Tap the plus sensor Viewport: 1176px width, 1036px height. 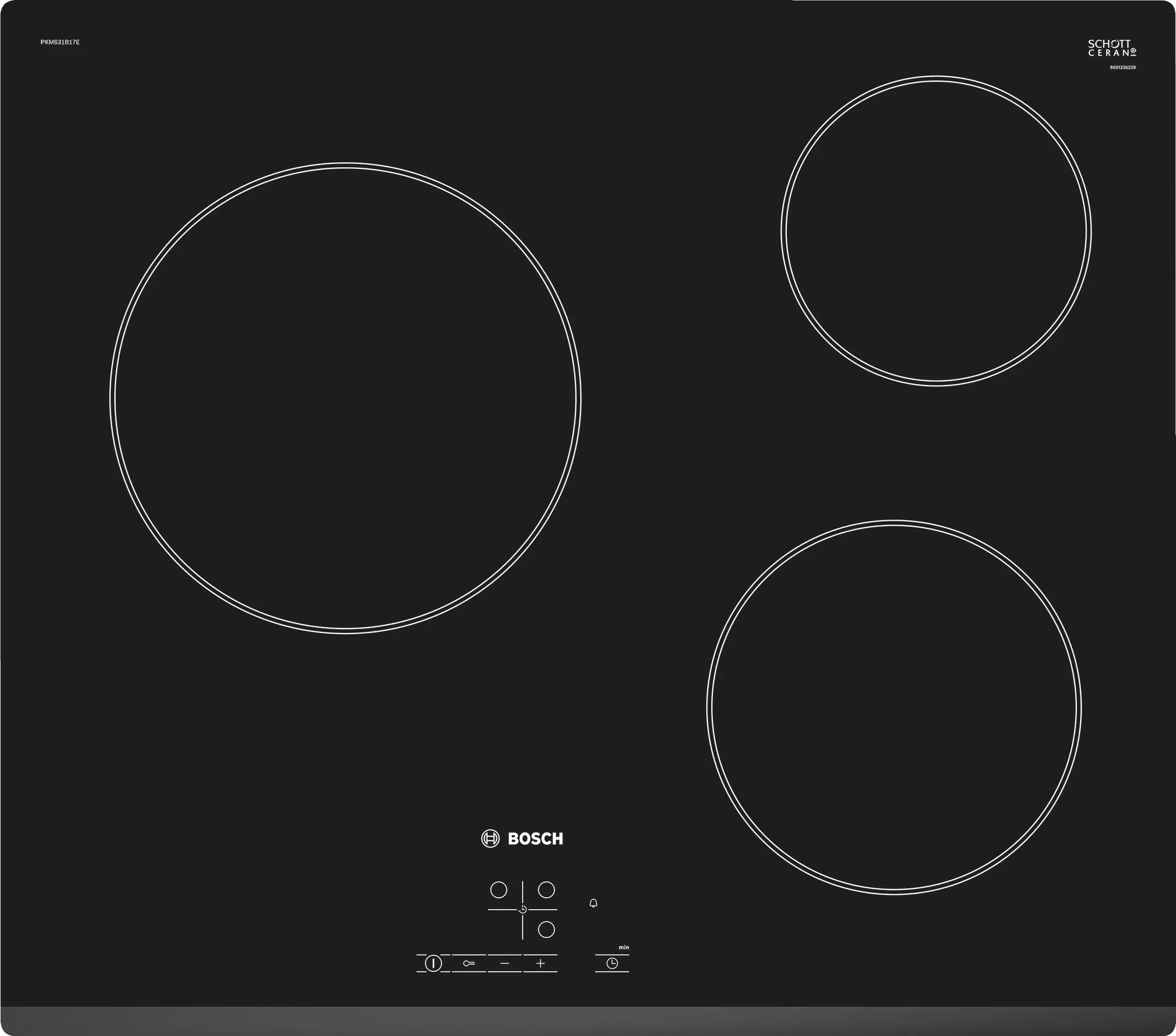(540, 963)
